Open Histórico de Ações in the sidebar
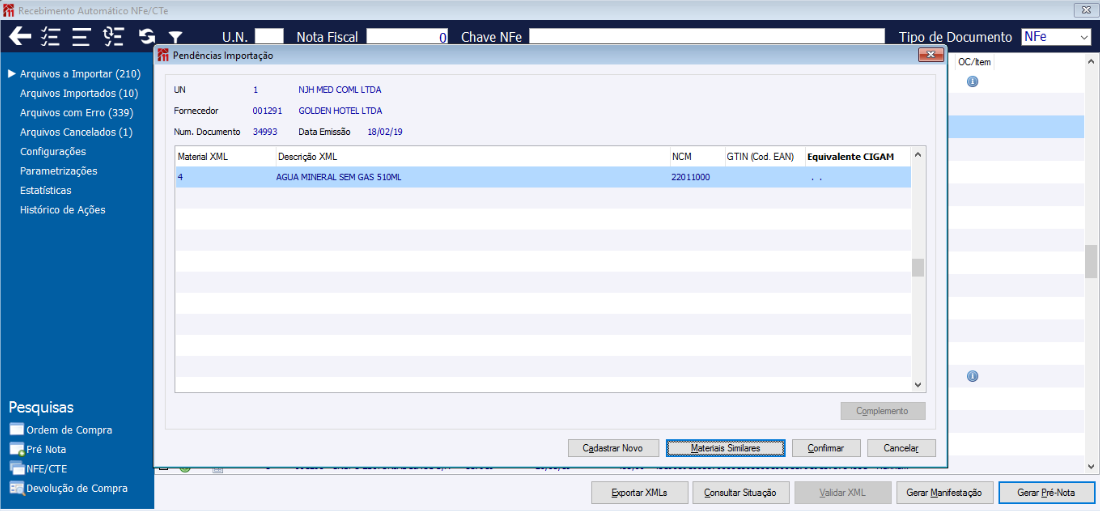Screen dimensions: 1100x511 tap(63, 210)
